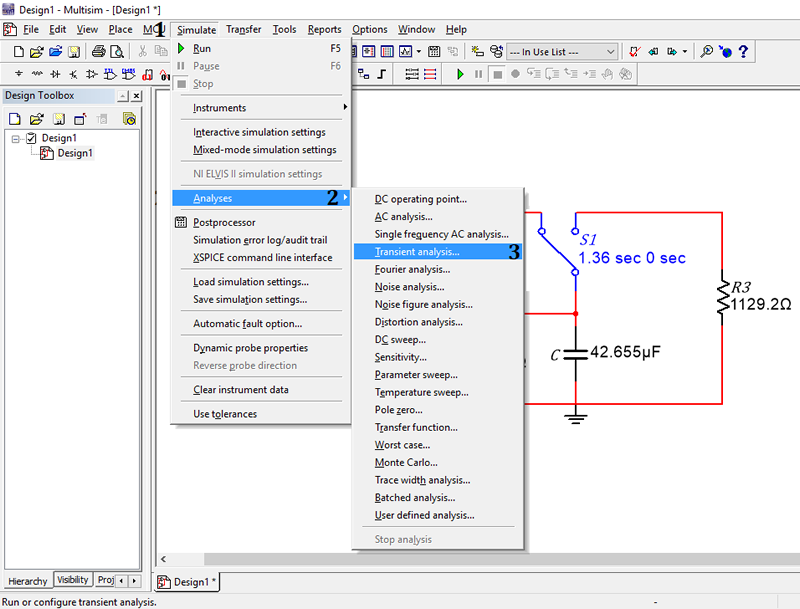
Task: Collapse the Design1 tree node
Action: pyautogui.click(x=16, y=139)
